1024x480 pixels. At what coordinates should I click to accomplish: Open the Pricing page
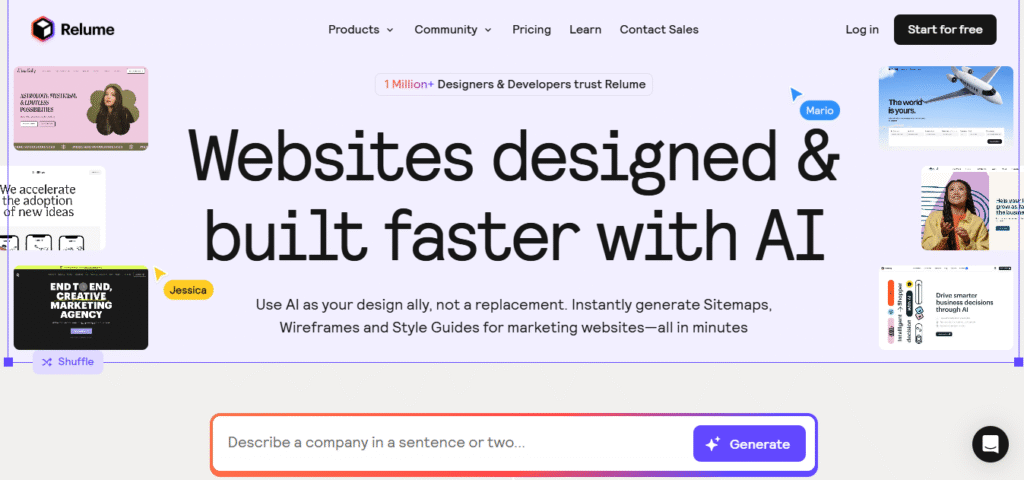click(x=531, y=30)
